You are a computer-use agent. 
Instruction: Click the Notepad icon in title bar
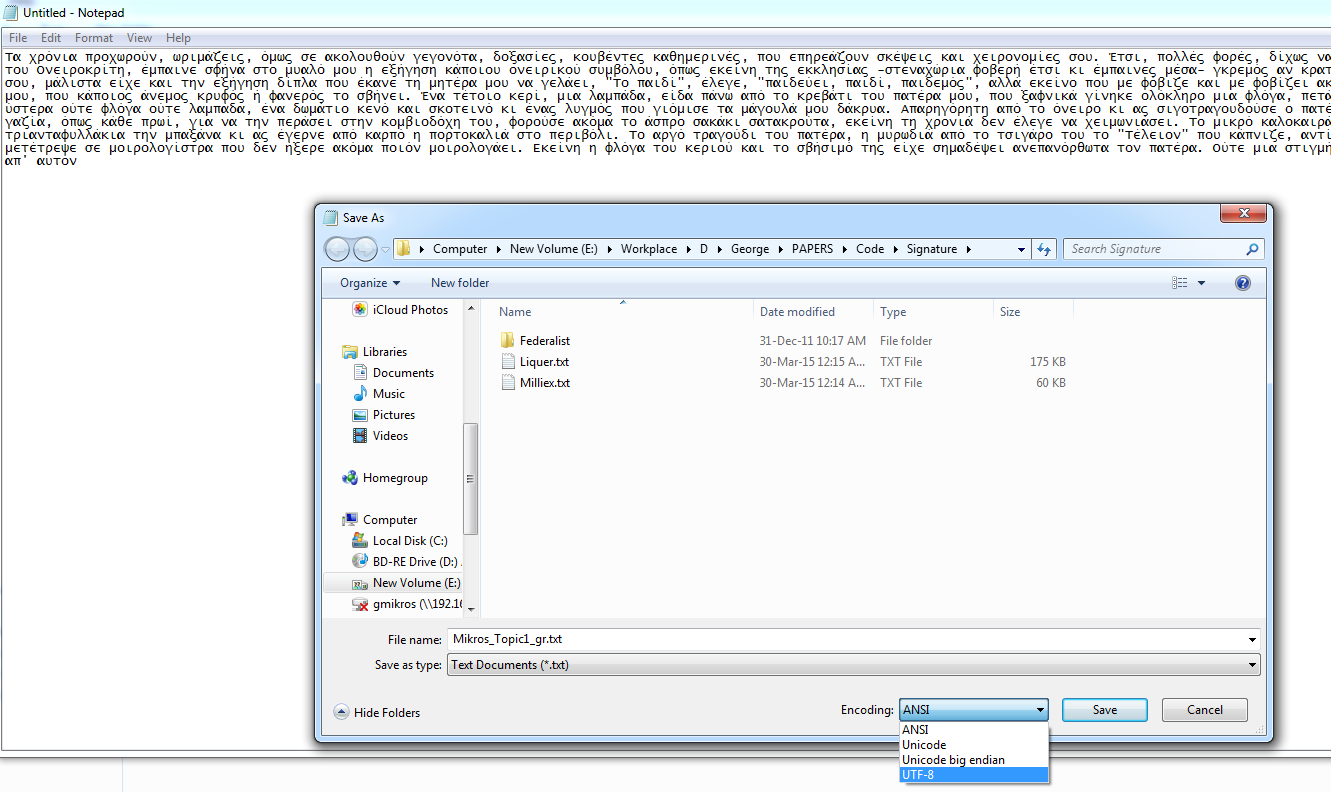point(11,12)
